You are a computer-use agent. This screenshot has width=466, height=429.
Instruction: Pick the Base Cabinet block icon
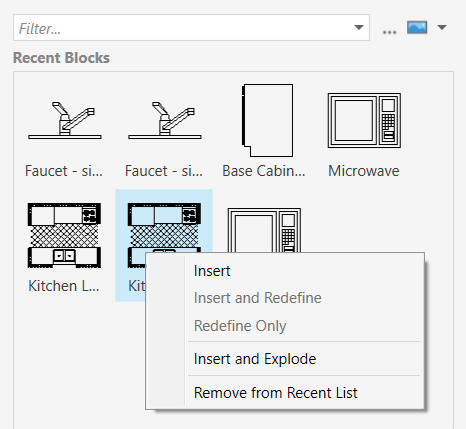click(x=267, y=120)
